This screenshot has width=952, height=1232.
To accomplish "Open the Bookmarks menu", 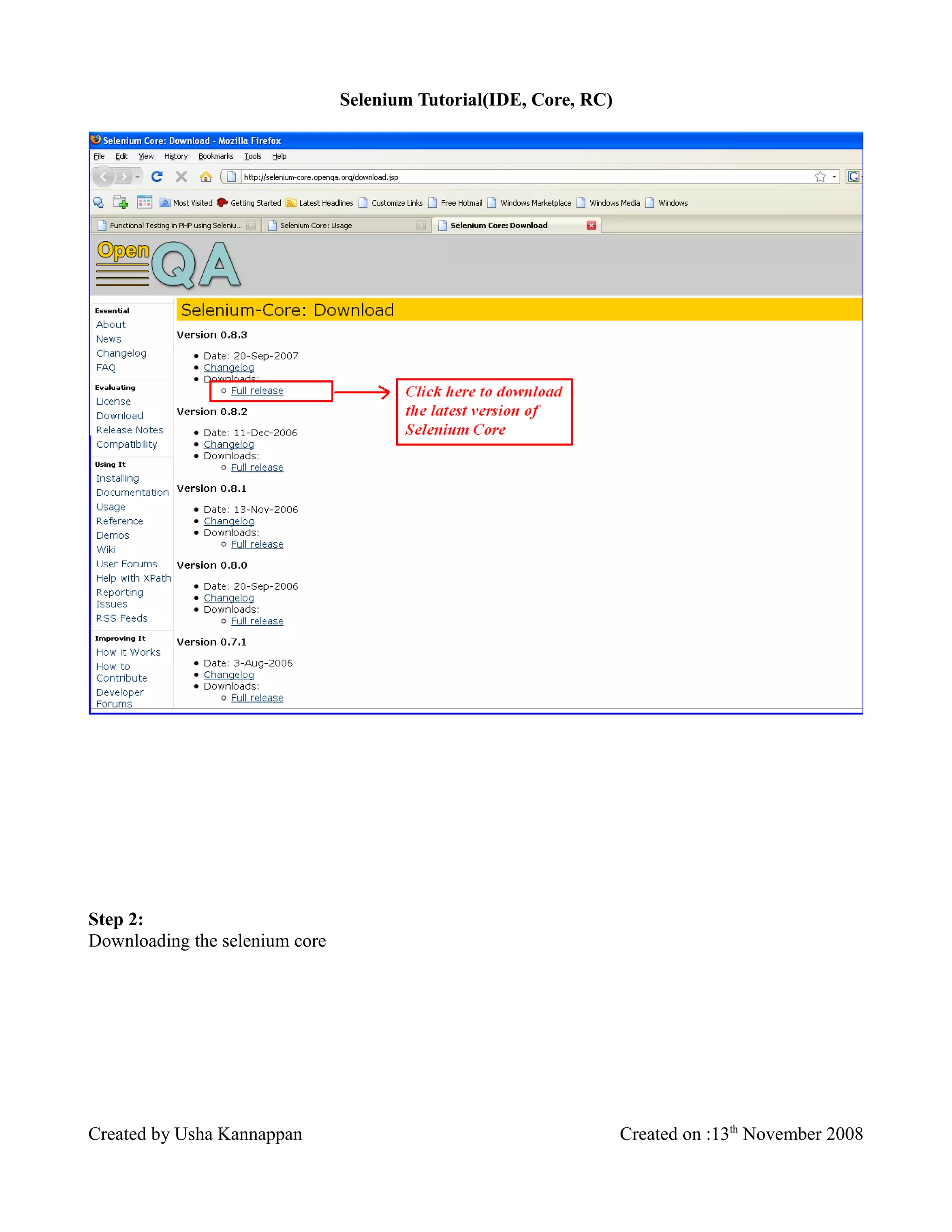I will click(216, 156).
